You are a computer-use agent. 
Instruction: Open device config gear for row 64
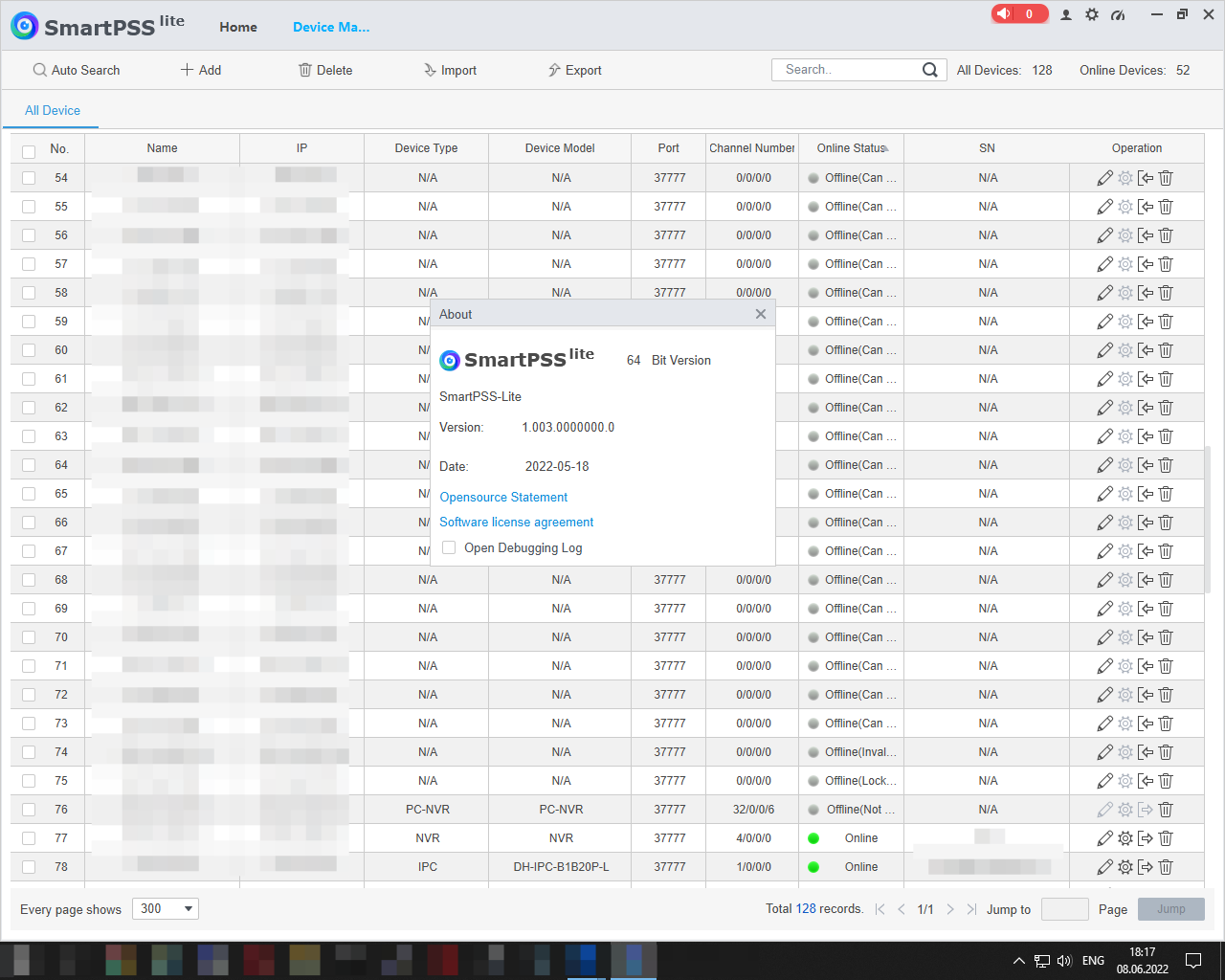click(x=1125, y=465)
